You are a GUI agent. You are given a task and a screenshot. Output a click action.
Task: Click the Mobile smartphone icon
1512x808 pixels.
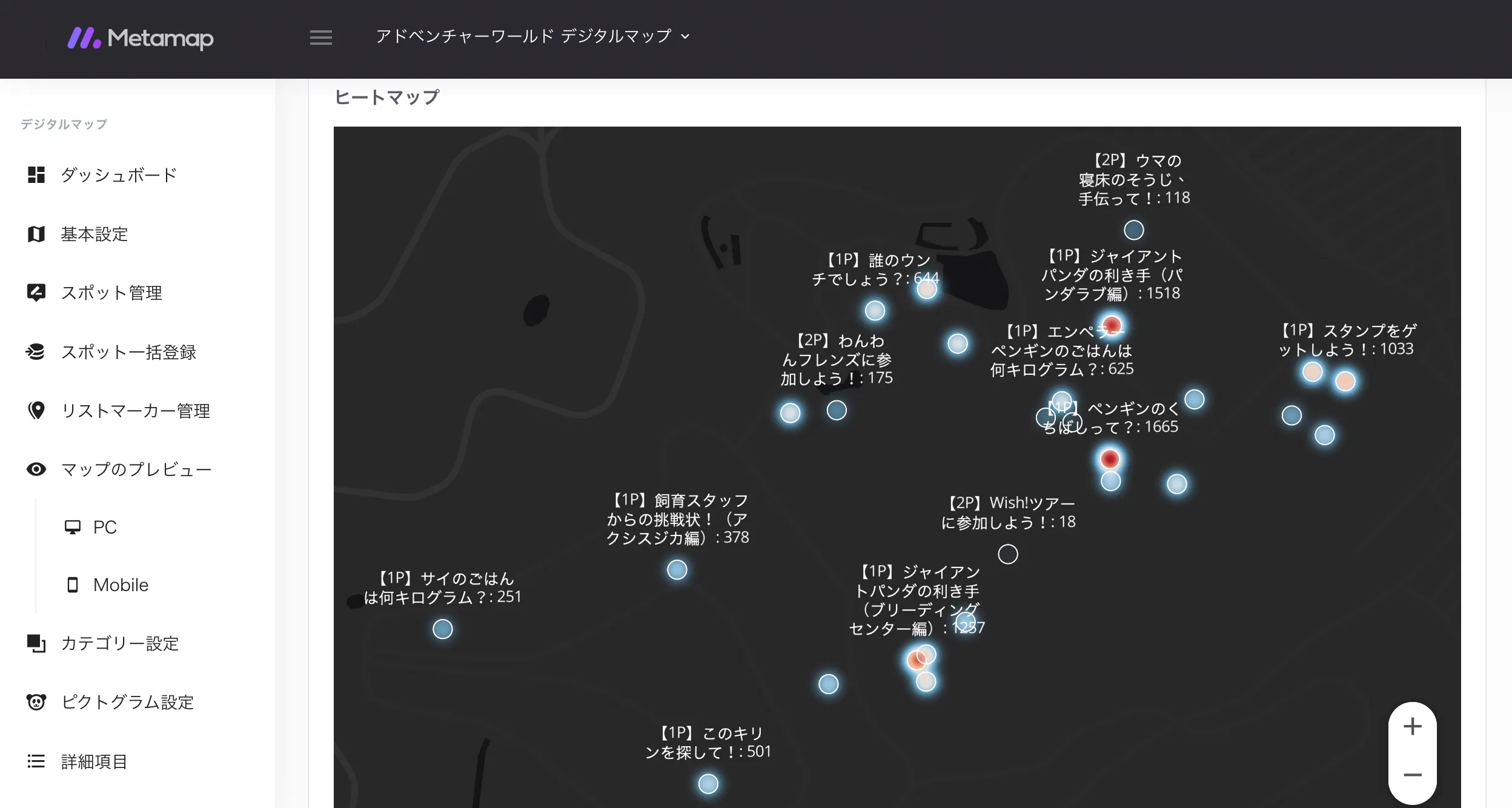point(73,584)
